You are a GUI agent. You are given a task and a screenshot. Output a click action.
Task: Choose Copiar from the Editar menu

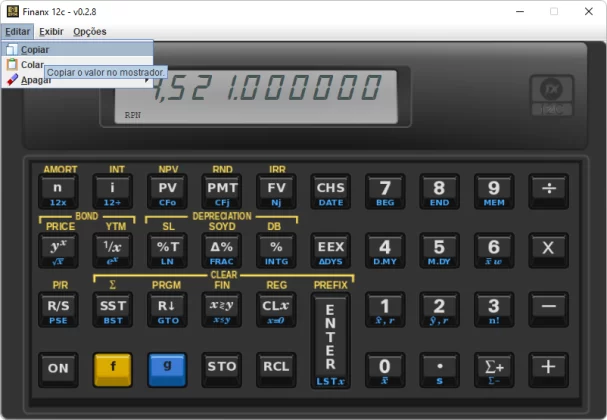(x=77, y=49)
